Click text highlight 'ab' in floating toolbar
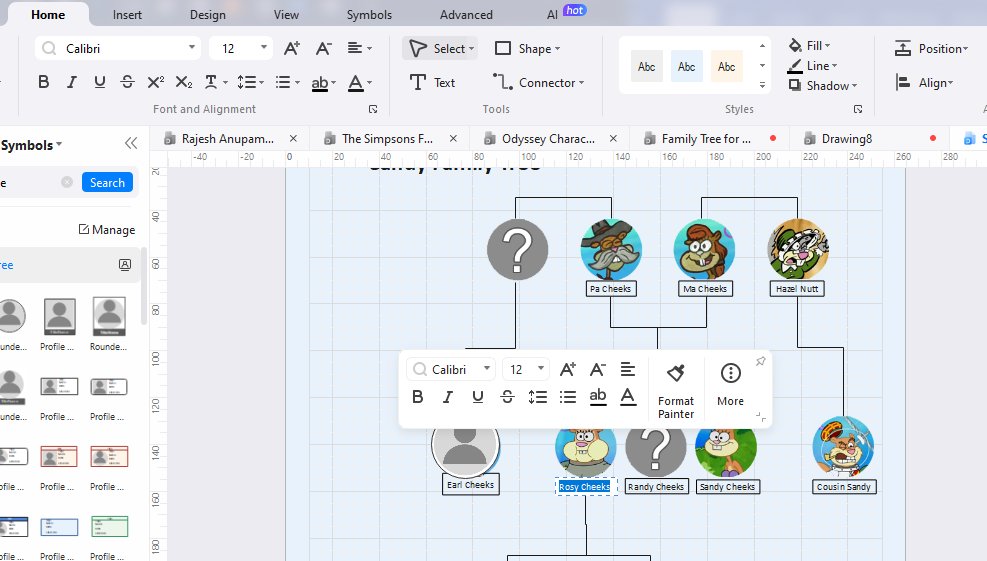 tap(598, 397)
